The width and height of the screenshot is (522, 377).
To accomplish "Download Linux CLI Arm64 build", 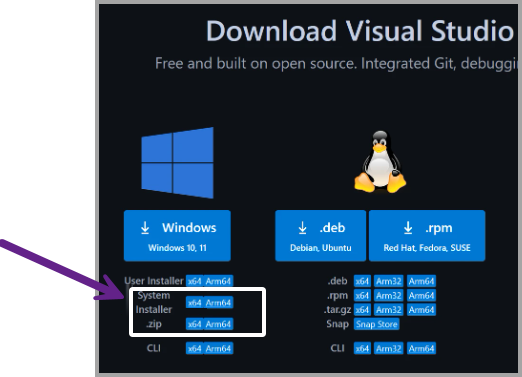I will (421, 348).
